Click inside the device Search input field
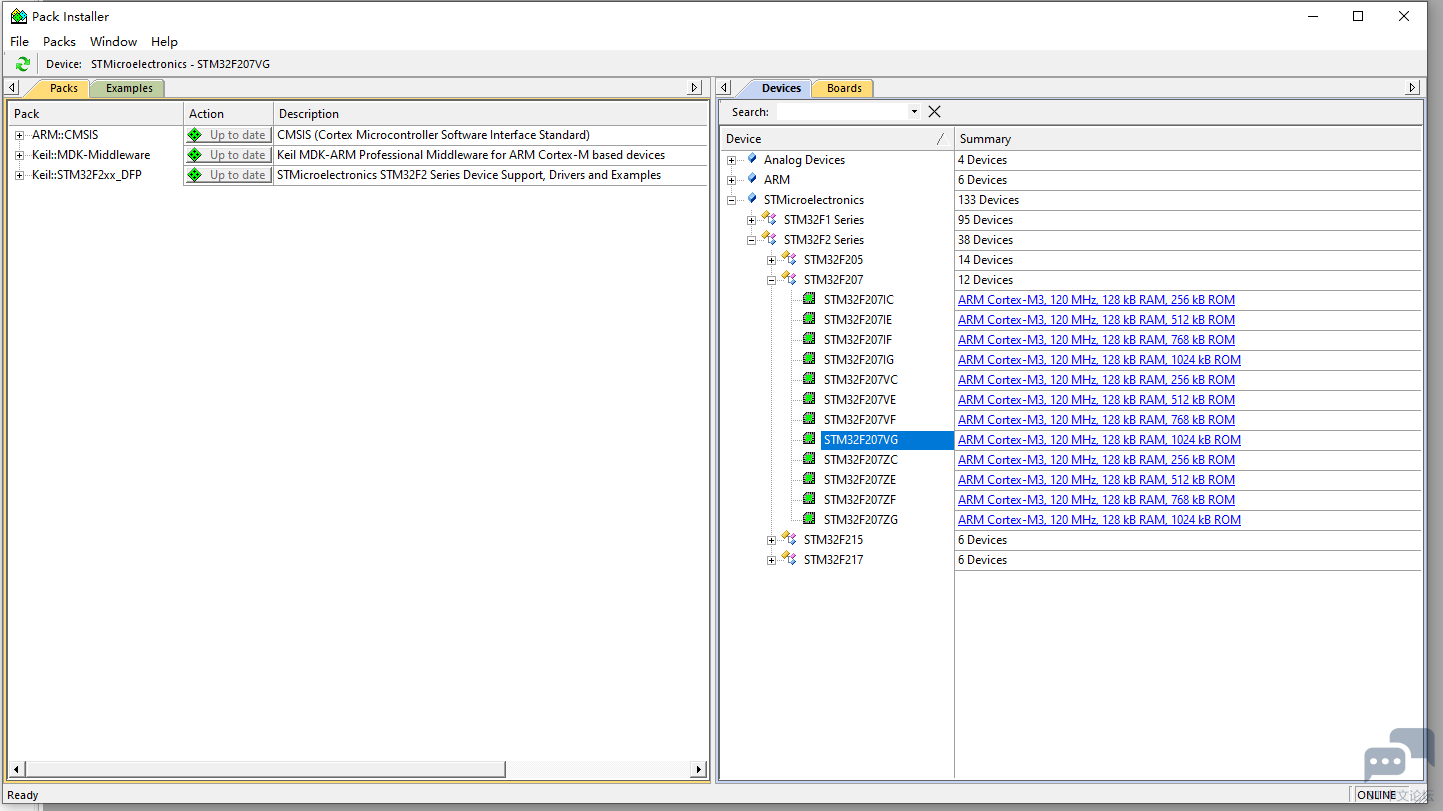 click(842, 112)
